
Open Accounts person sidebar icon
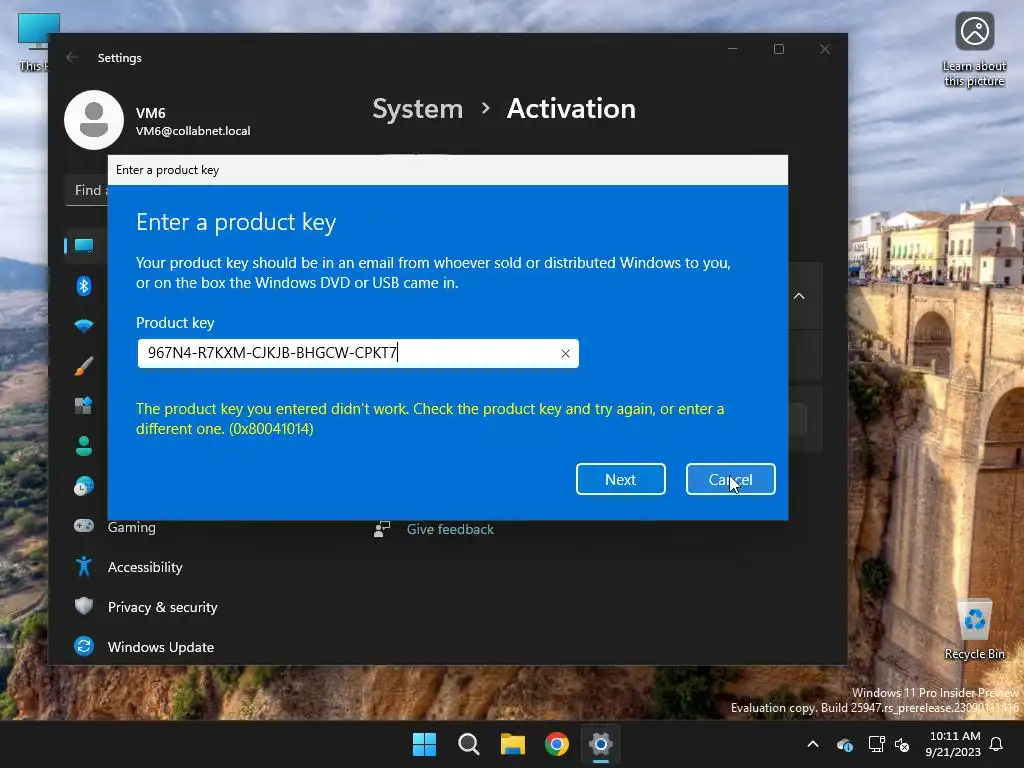coord(84,446)
